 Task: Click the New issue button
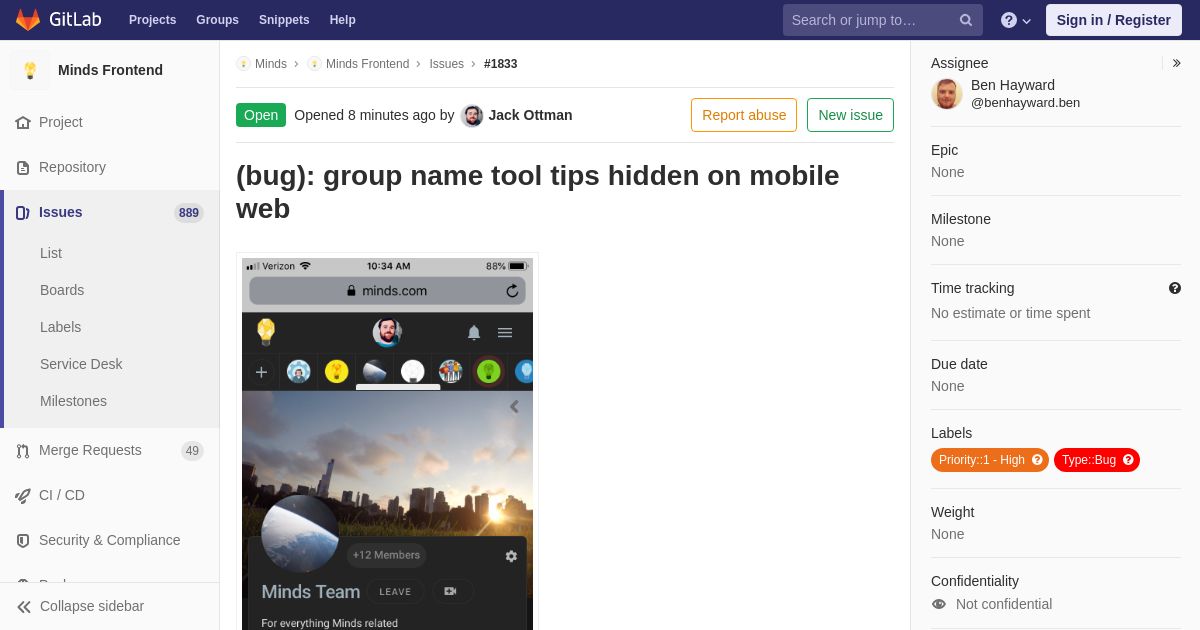850,115
